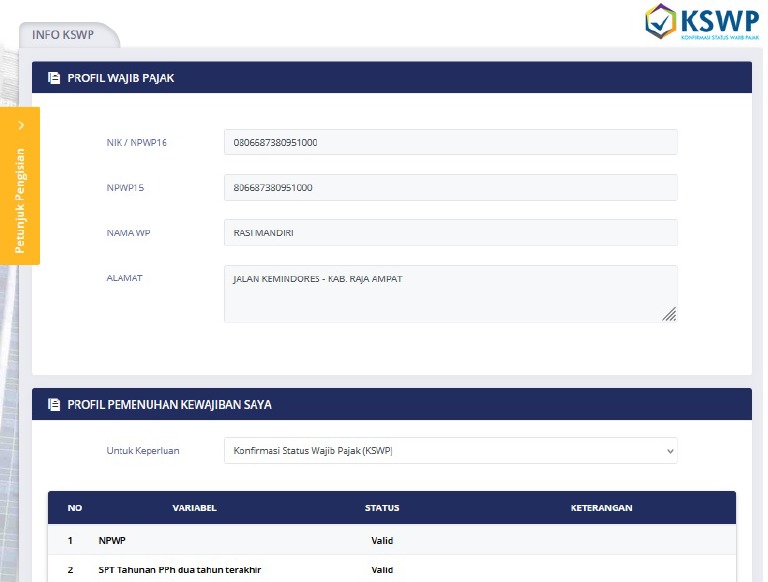This screenshot has height=582, width=768.
Task: Expand the Petunjuk Pengisian side panel
Action: (x=20, y=200)
